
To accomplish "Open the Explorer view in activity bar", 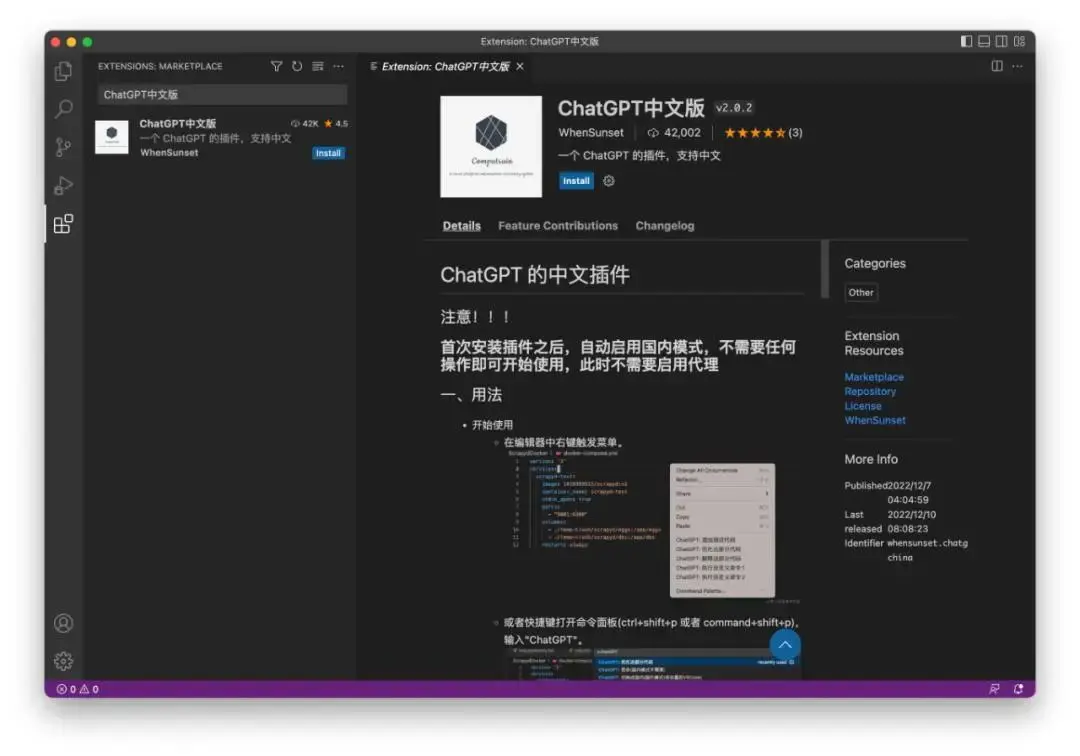I will pyautogui.click(x=63, y=70).
